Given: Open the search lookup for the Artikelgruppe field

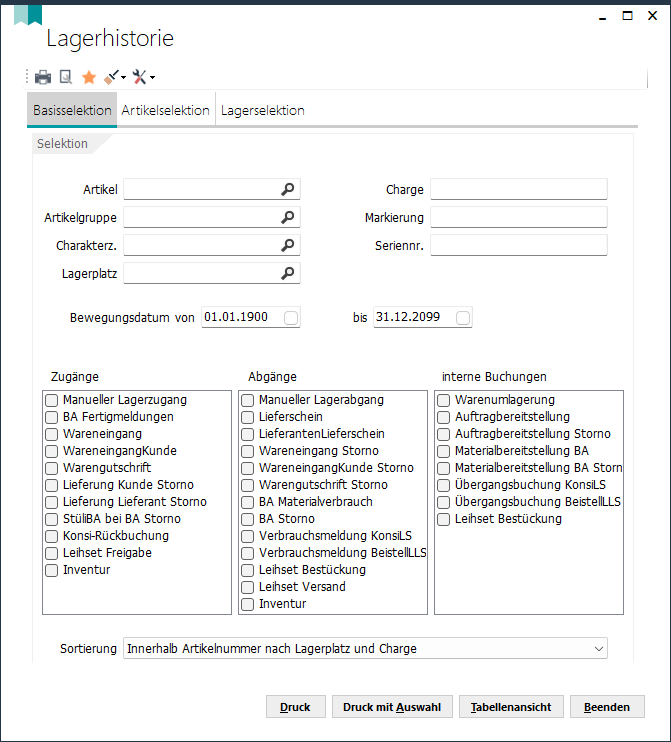Looking at the screenshot, I should pos(288,217).
